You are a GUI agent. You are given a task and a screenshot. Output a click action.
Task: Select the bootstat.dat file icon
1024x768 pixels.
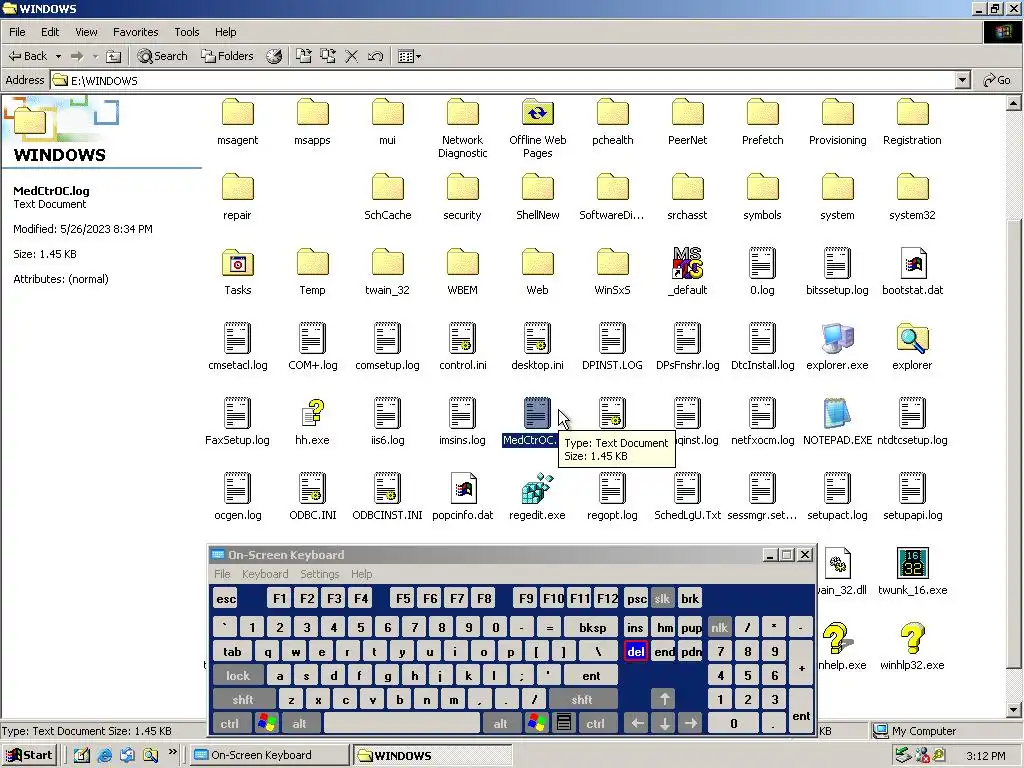(x=912, y=263)
